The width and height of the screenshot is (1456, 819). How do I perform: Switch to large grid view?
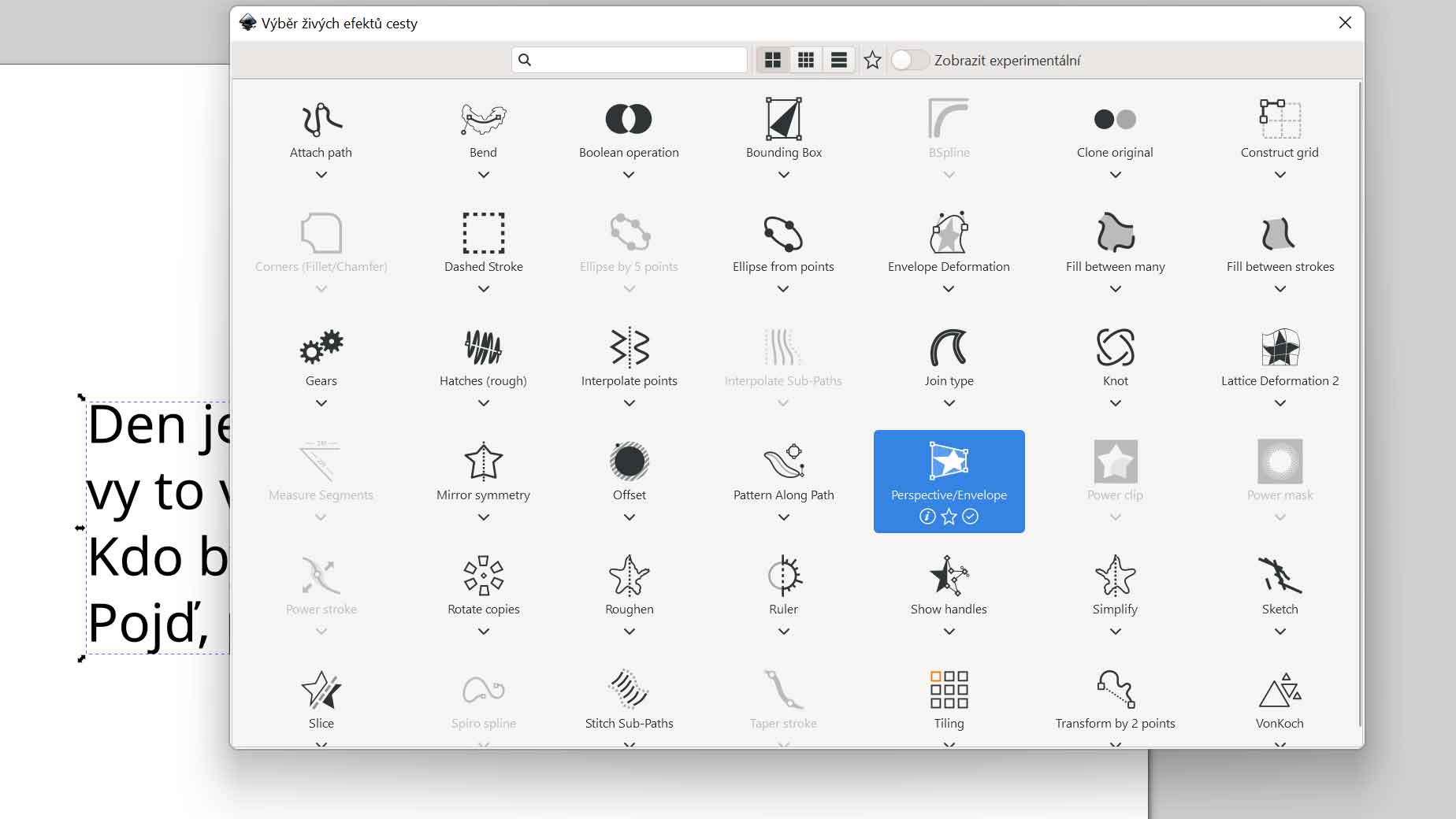click(x=773, y=61)
